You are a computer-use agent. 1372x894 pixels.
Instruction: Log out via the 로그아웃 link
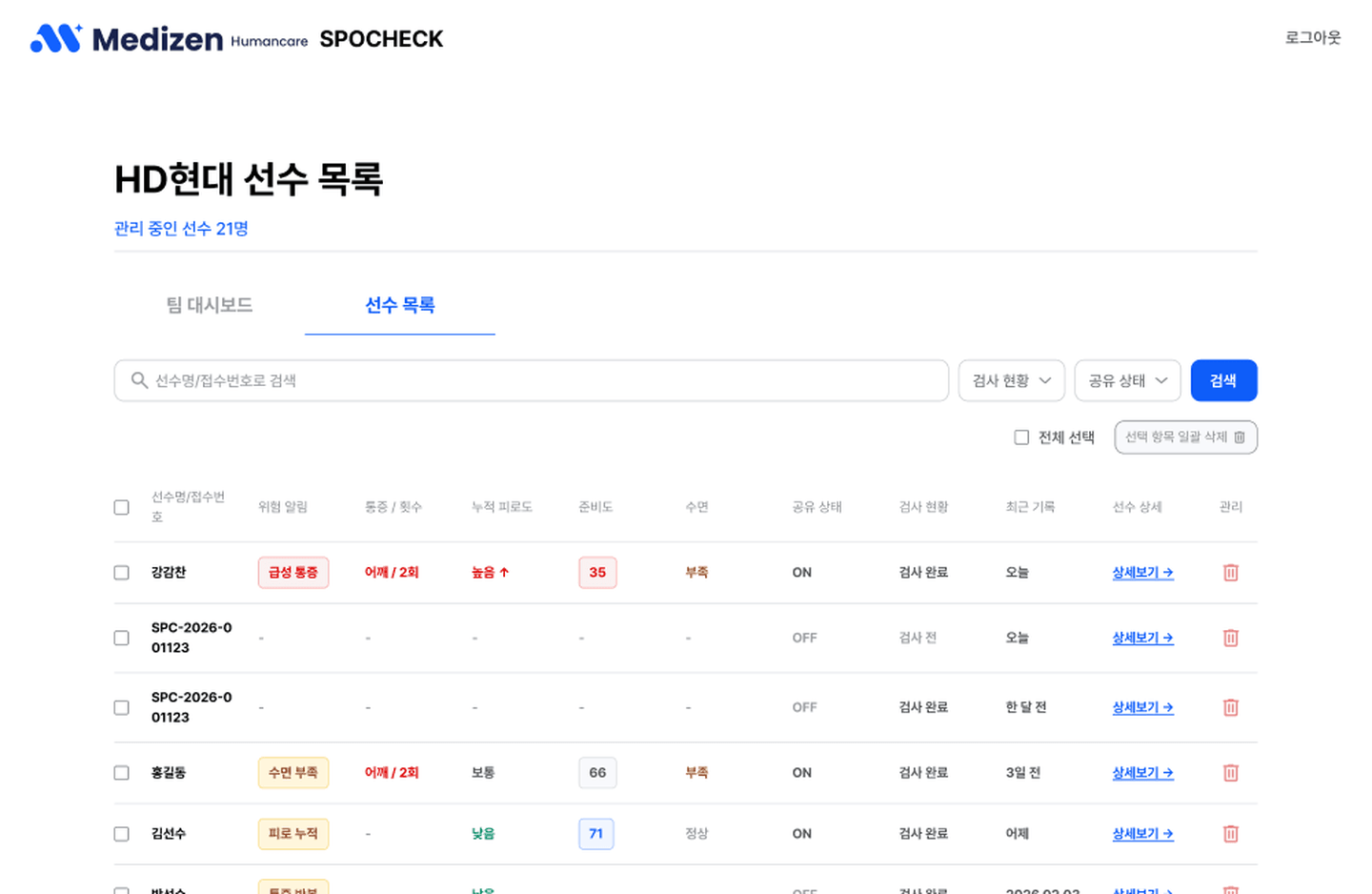[x=1313, y=38]
